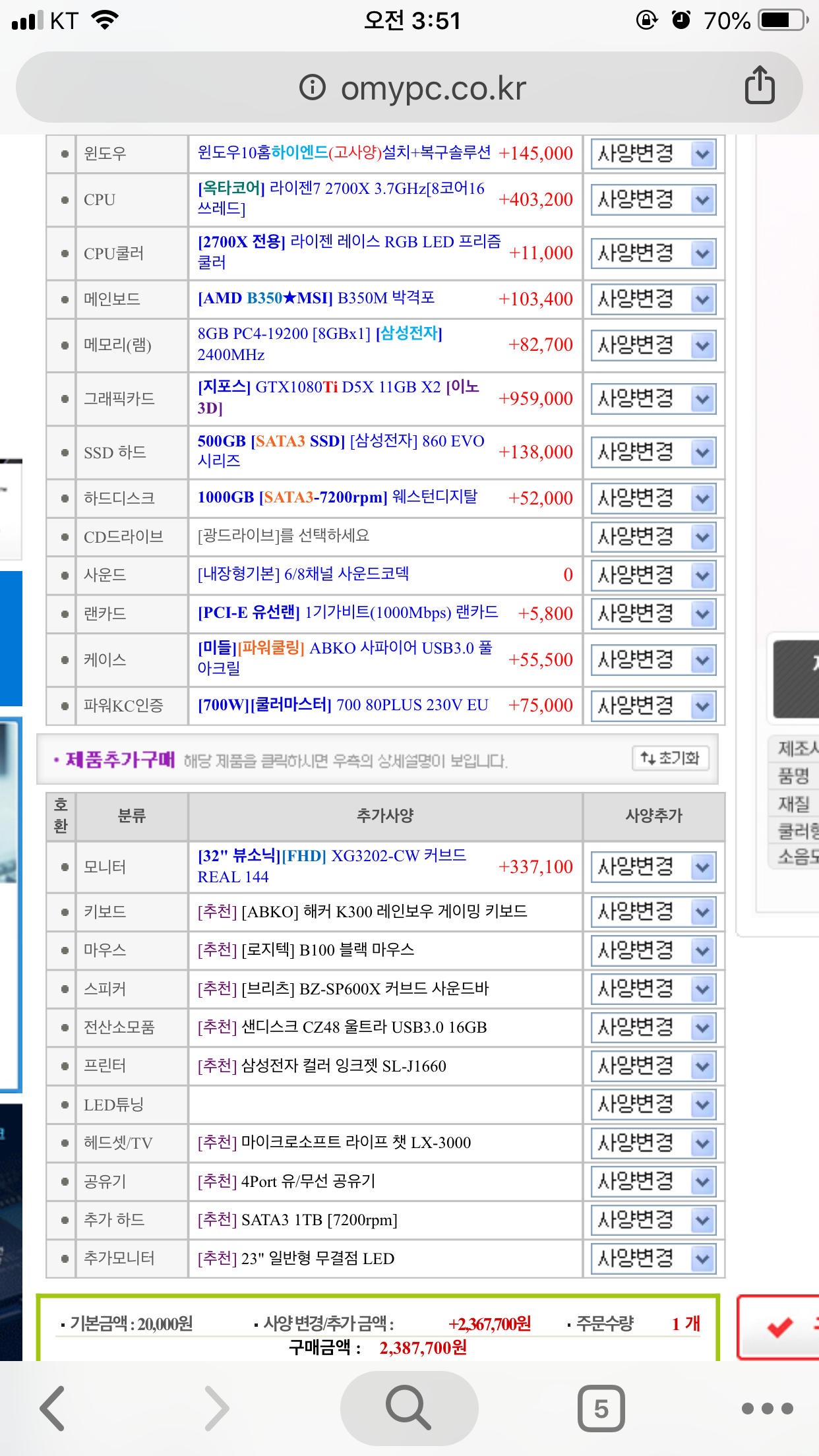Open search with the magnifier button
Viewport: 819px width, 1456px height.
click(409, 1409)
